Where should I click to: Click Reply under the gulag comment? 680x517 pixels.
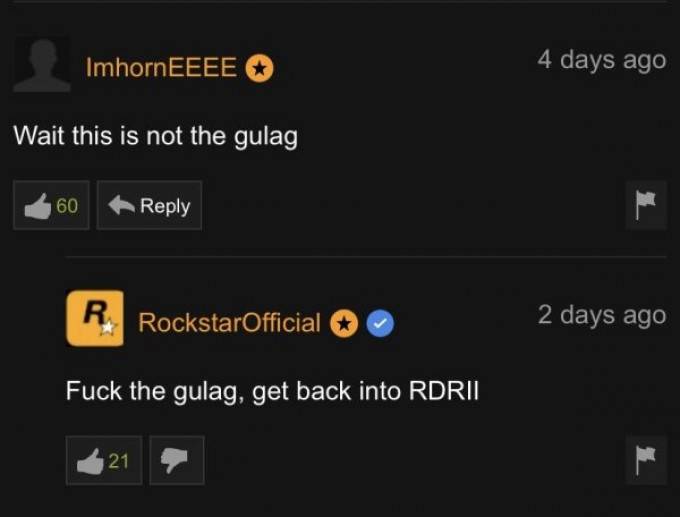click(x=149, y=205)
